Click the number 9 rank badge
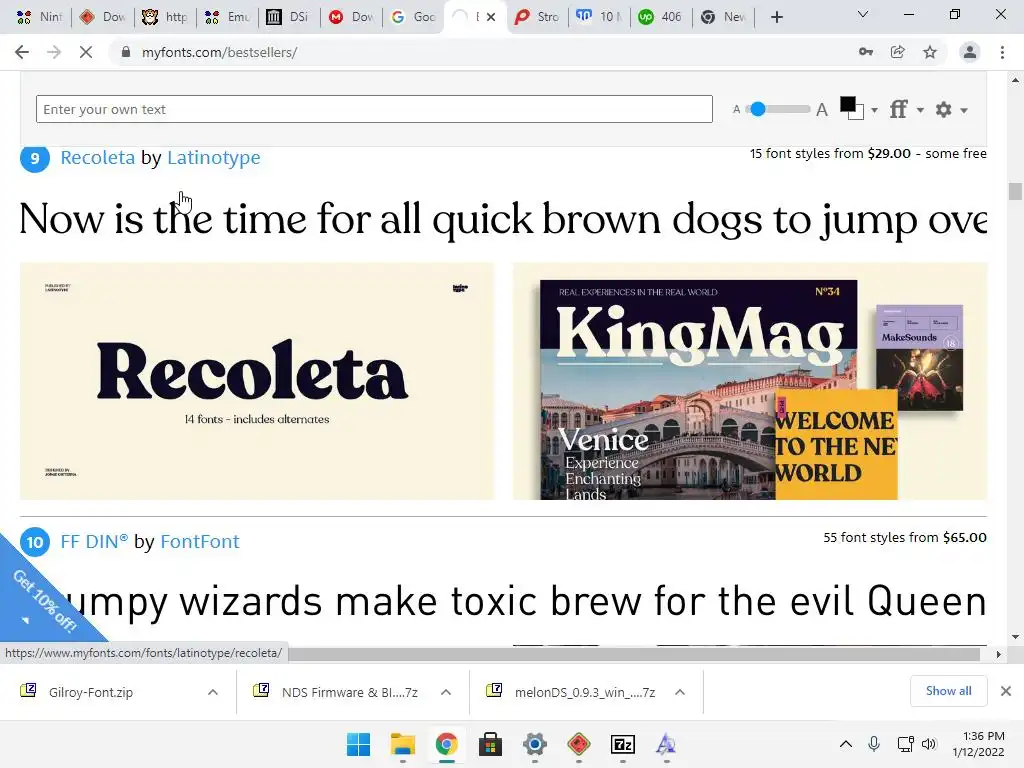The width and height of the screenshot is (1024, 768). 35,158
